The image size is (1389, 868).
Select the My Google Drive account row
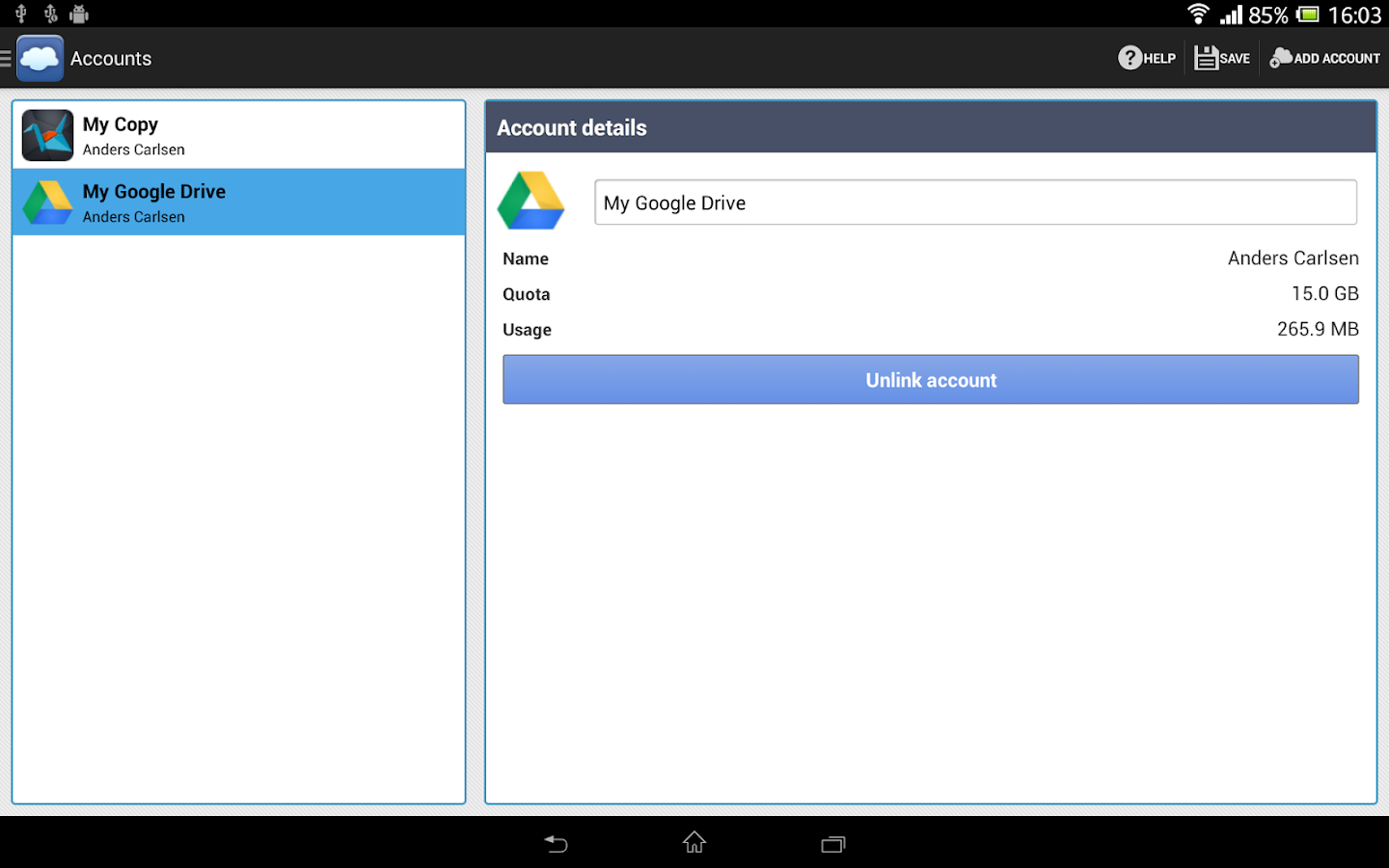239,203
